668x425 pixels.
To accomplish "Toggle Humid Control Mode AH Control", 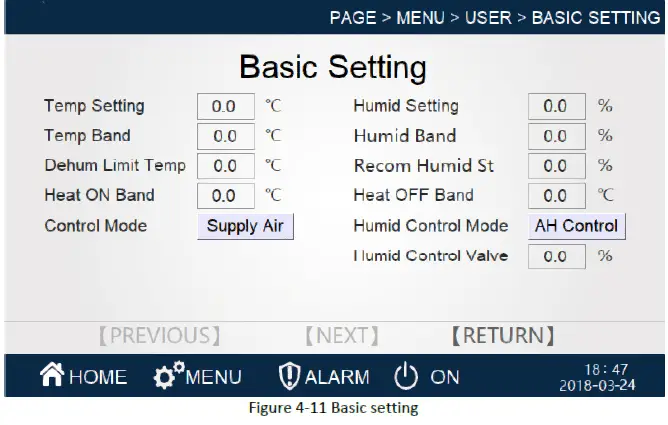I will click(576, 226).
